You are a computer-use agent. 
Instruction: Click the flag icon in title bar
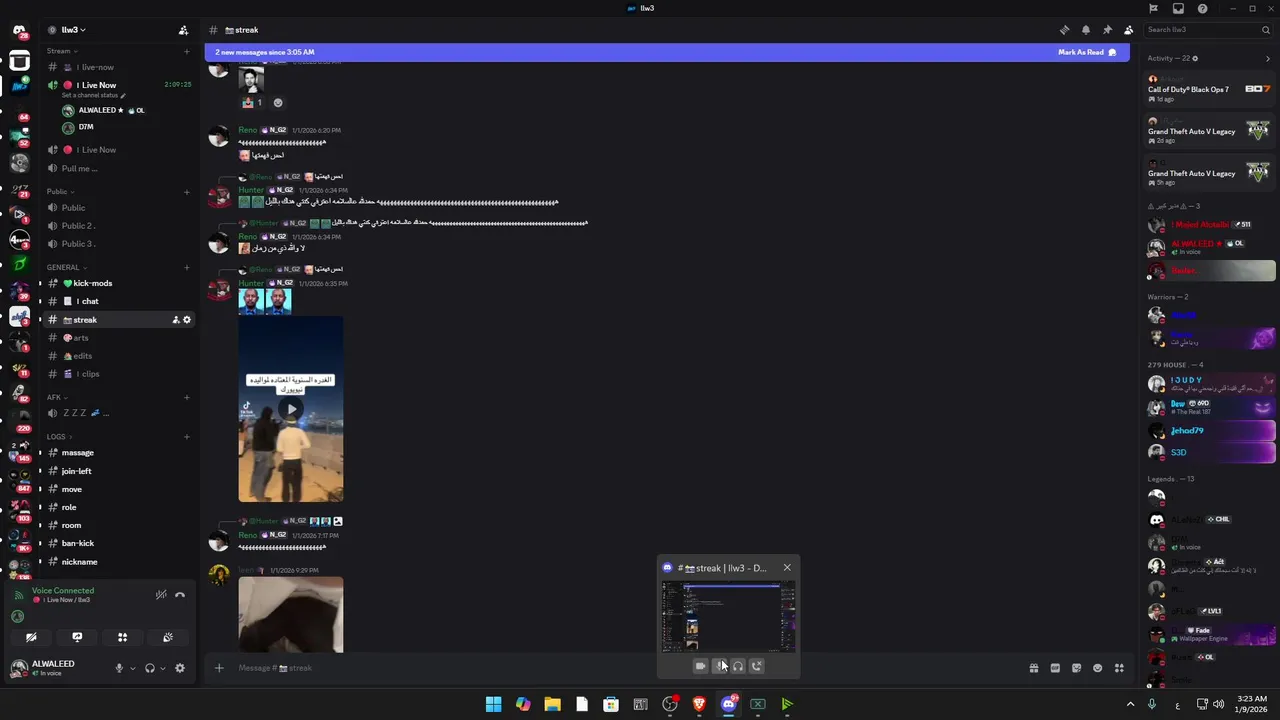coord(1153,8)
